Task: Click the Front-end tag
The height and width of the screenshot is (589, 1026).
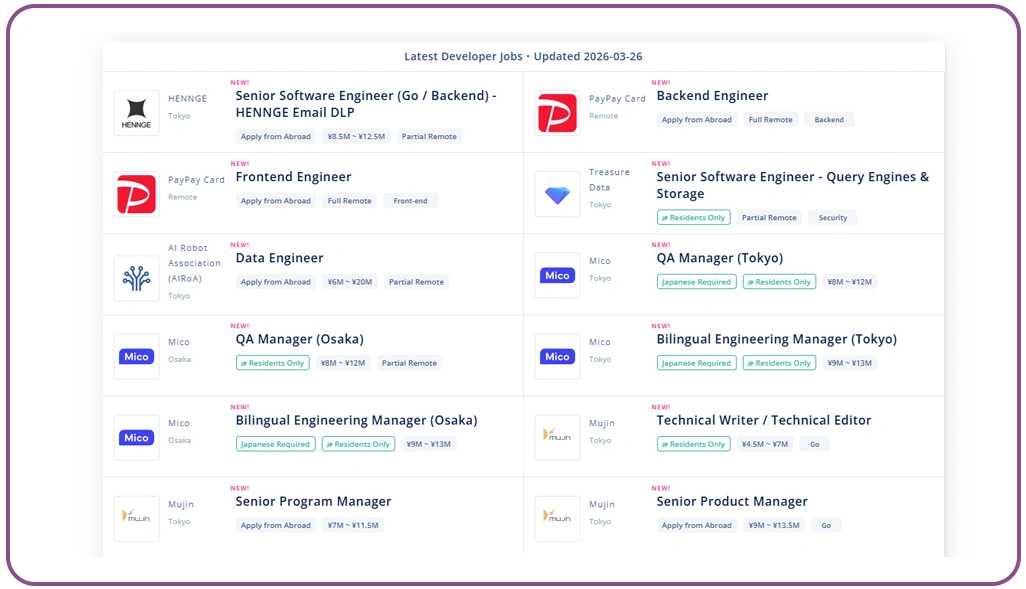Action: [410, 201]
